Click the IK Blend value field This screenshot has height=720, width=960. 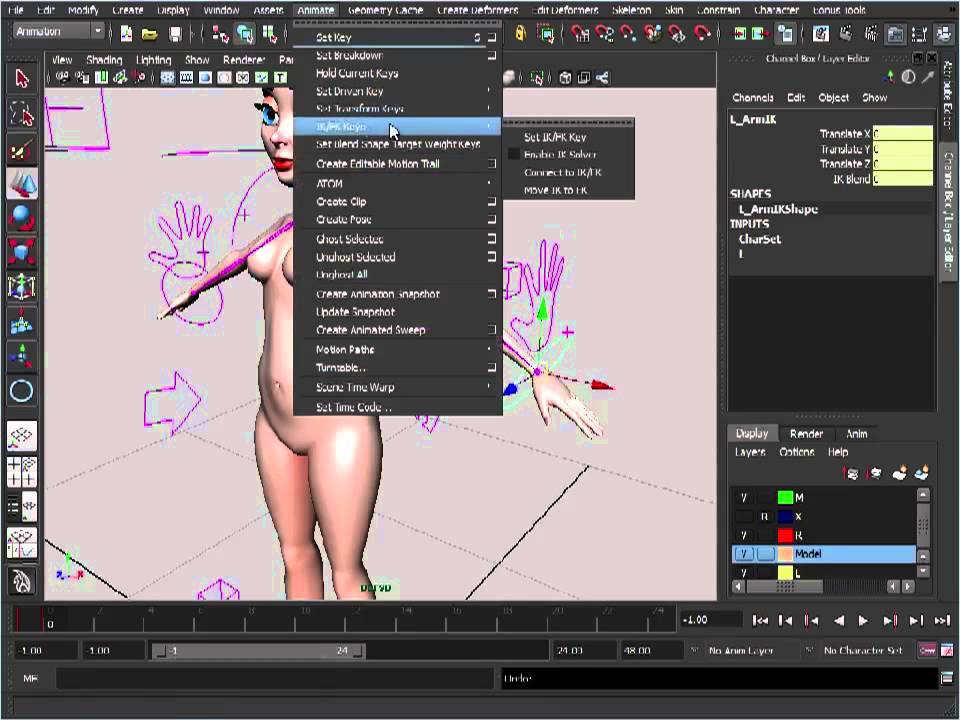click(x=902, y=179)
